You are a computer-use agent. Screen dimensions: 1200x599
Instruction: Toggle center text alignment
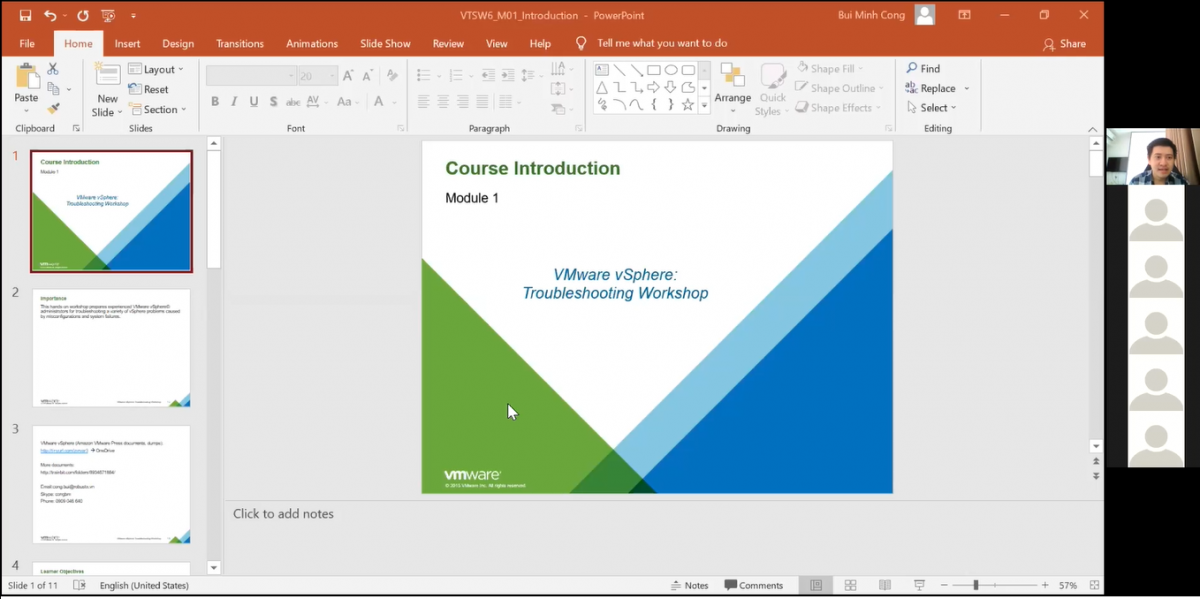pos(443,102)
